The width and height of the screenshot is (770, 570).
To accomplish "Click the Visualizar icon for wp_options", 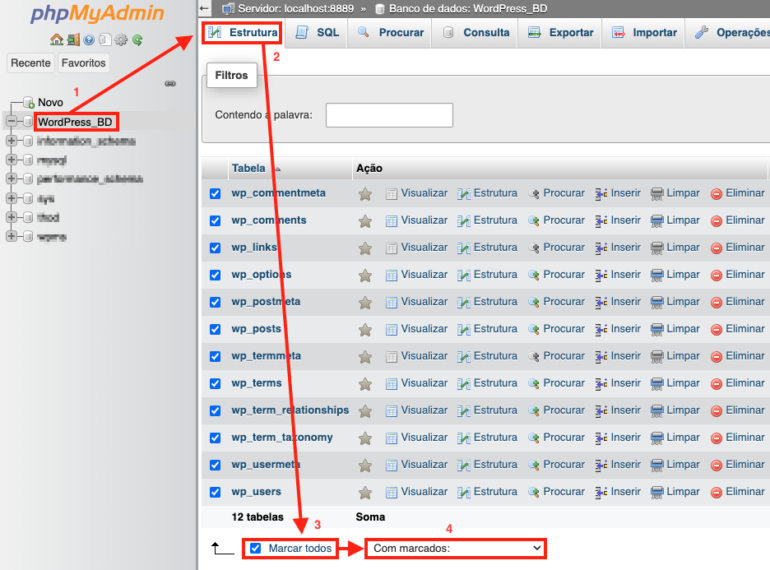I will point(391,275).
